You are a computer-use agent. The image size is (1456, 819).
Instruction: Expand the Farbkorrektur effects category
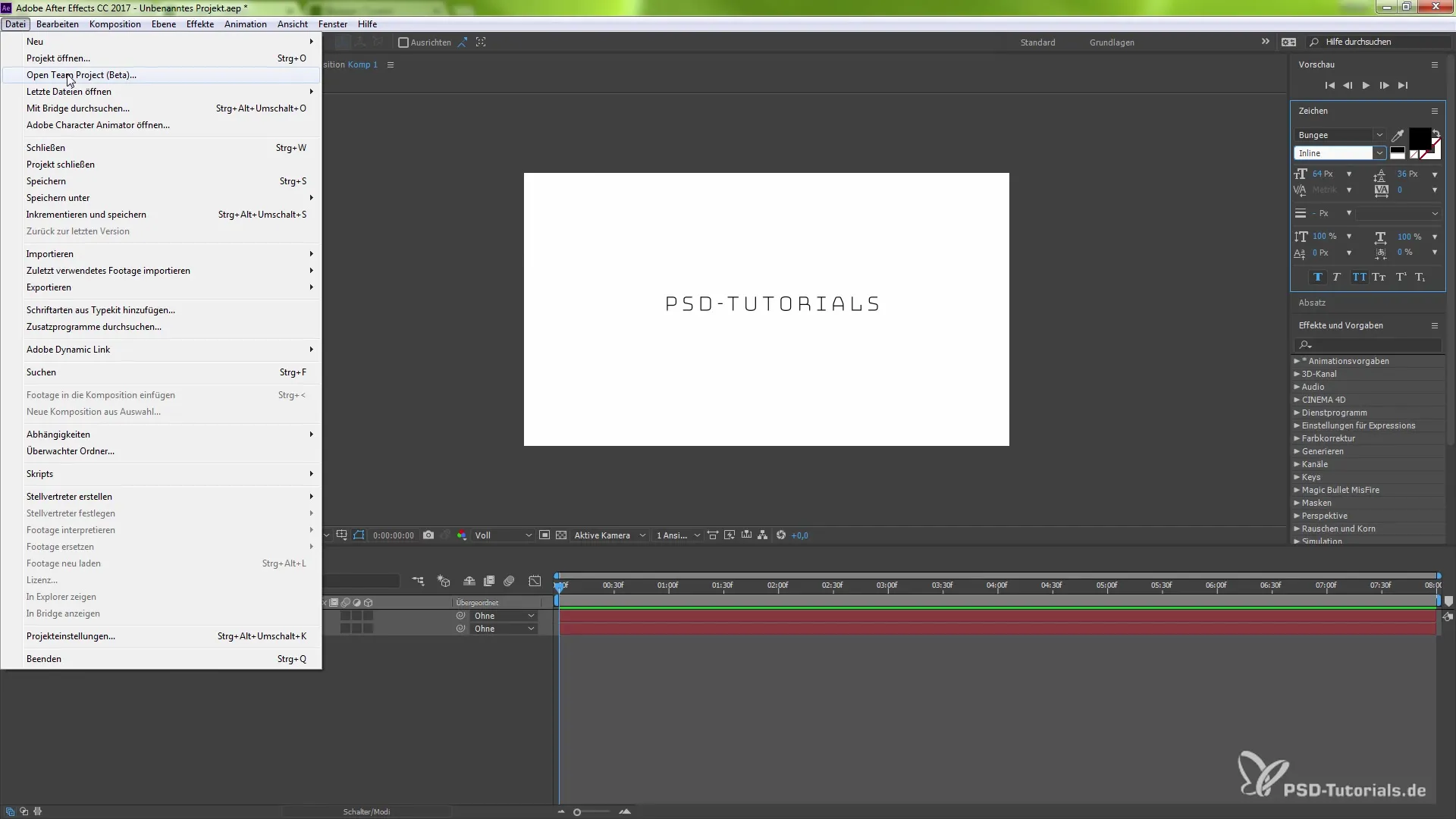point(1297,438)
